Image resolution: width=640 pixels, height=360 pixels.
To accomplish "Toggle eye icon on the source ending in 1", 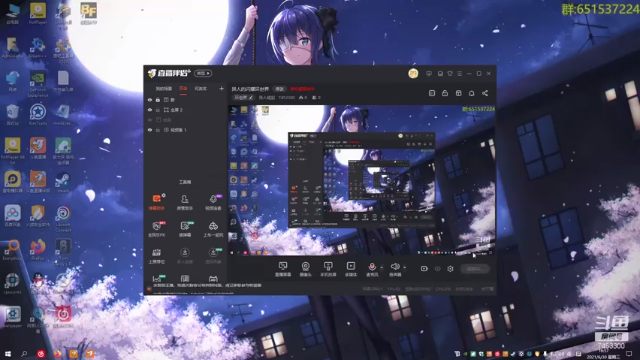I will tap(150, 130).
